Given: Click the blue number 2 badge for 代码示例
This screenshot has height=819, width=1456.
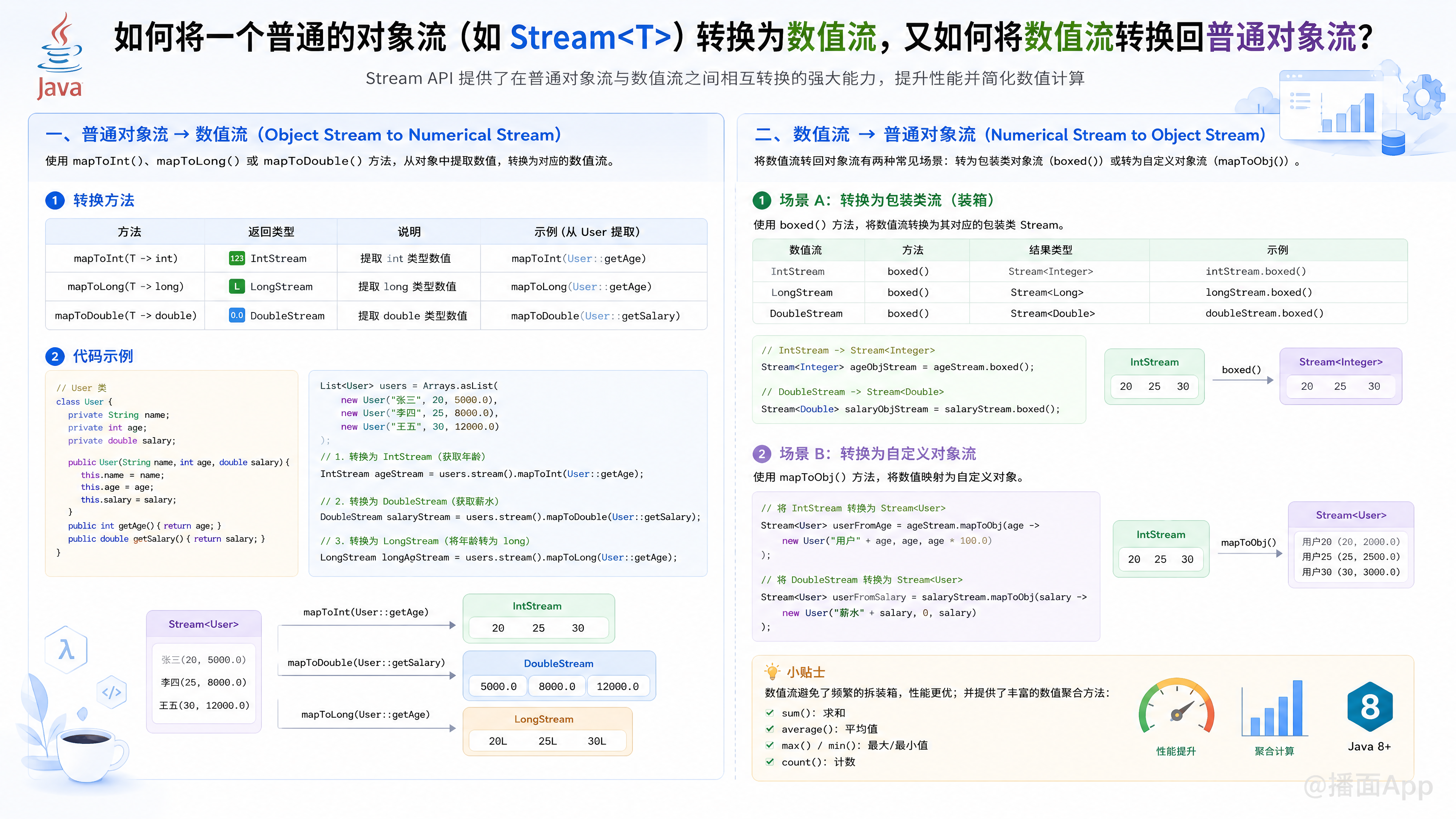Looking at the screenshot, I should coord(55,356).
